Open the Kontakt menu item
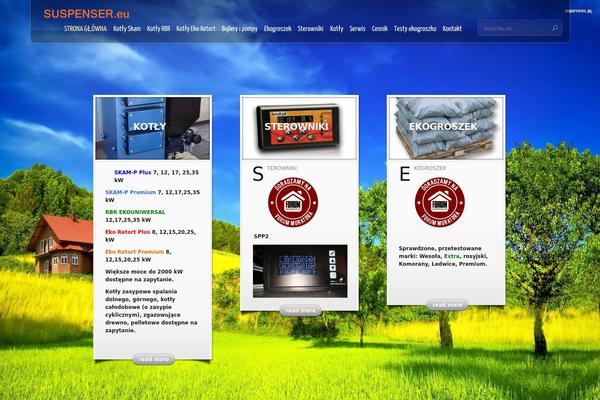Viewport: 600px width, 400px height. tap(452, 29)
